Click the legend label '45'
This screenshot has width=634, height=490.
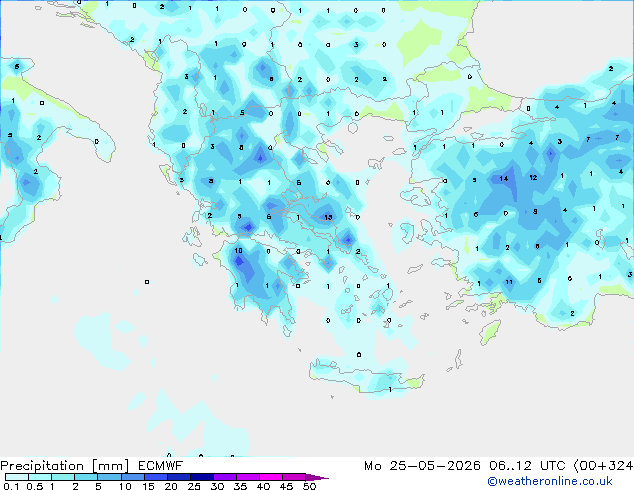[x=286, y=486]
